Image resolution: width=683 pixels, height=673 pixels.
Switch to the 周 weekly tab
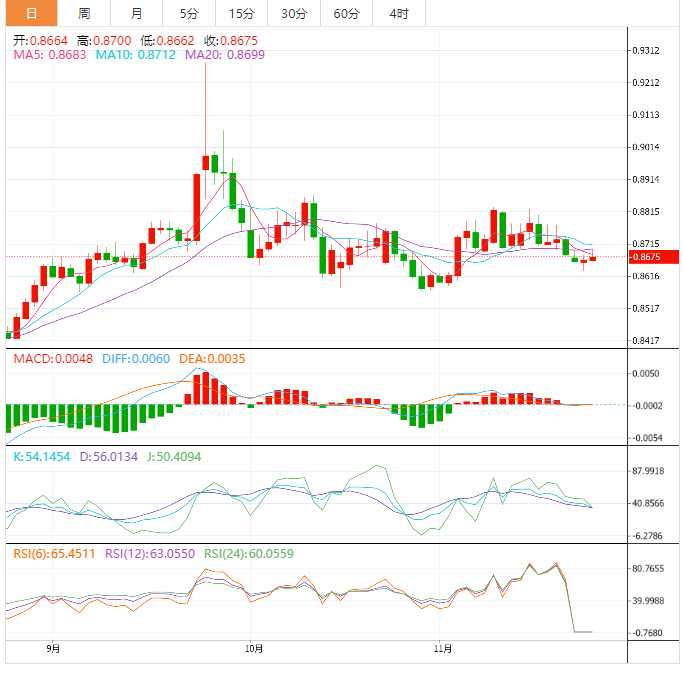(84, 13)
